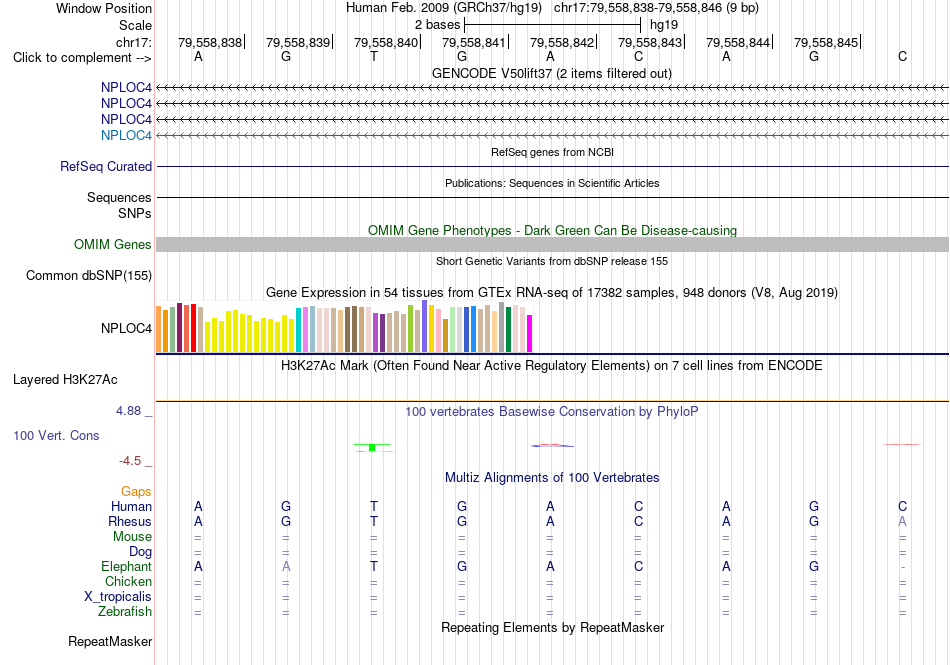Click the hg19 label next to the scale bar
This screenshot has width=950, height=665.
pyautogui.click(x=664, y=25)
